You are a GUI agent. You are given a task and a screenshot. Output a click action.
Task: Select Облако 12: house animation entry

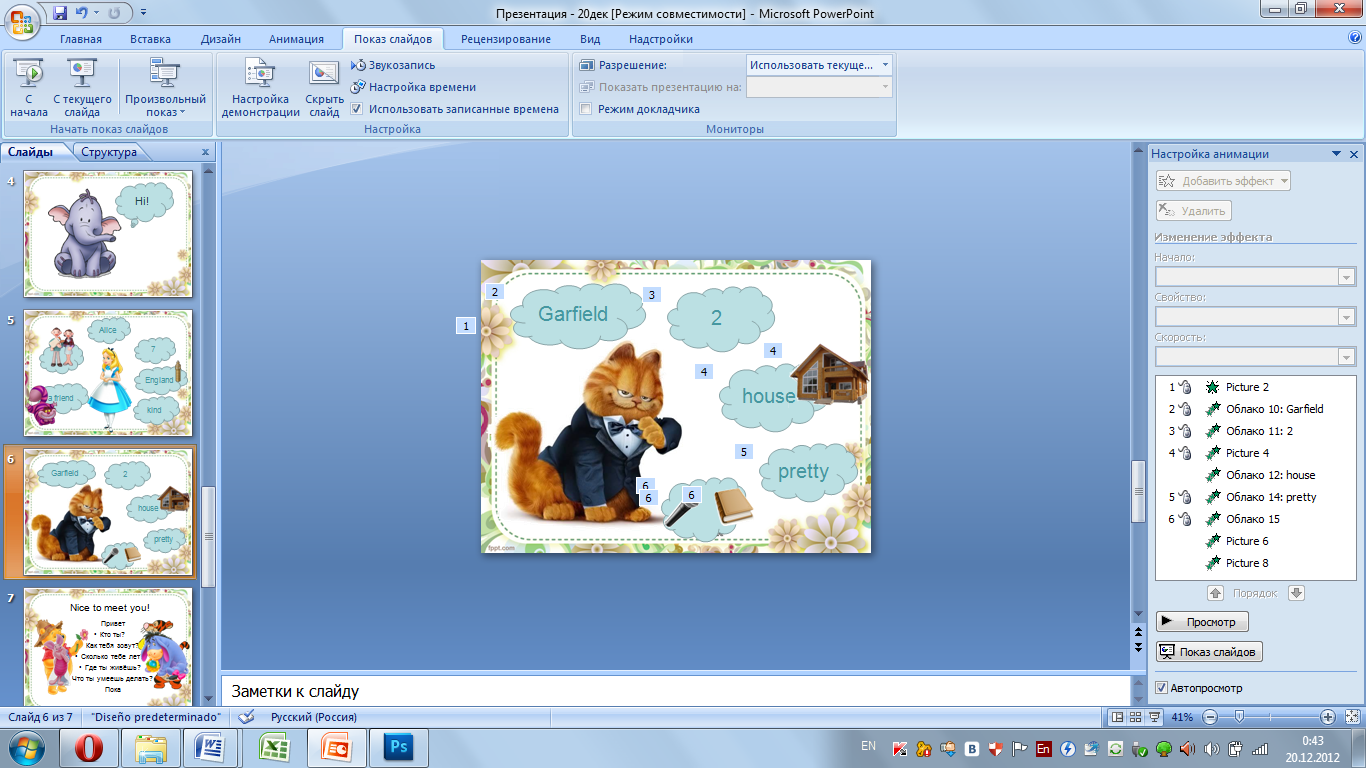[1255, 475]
